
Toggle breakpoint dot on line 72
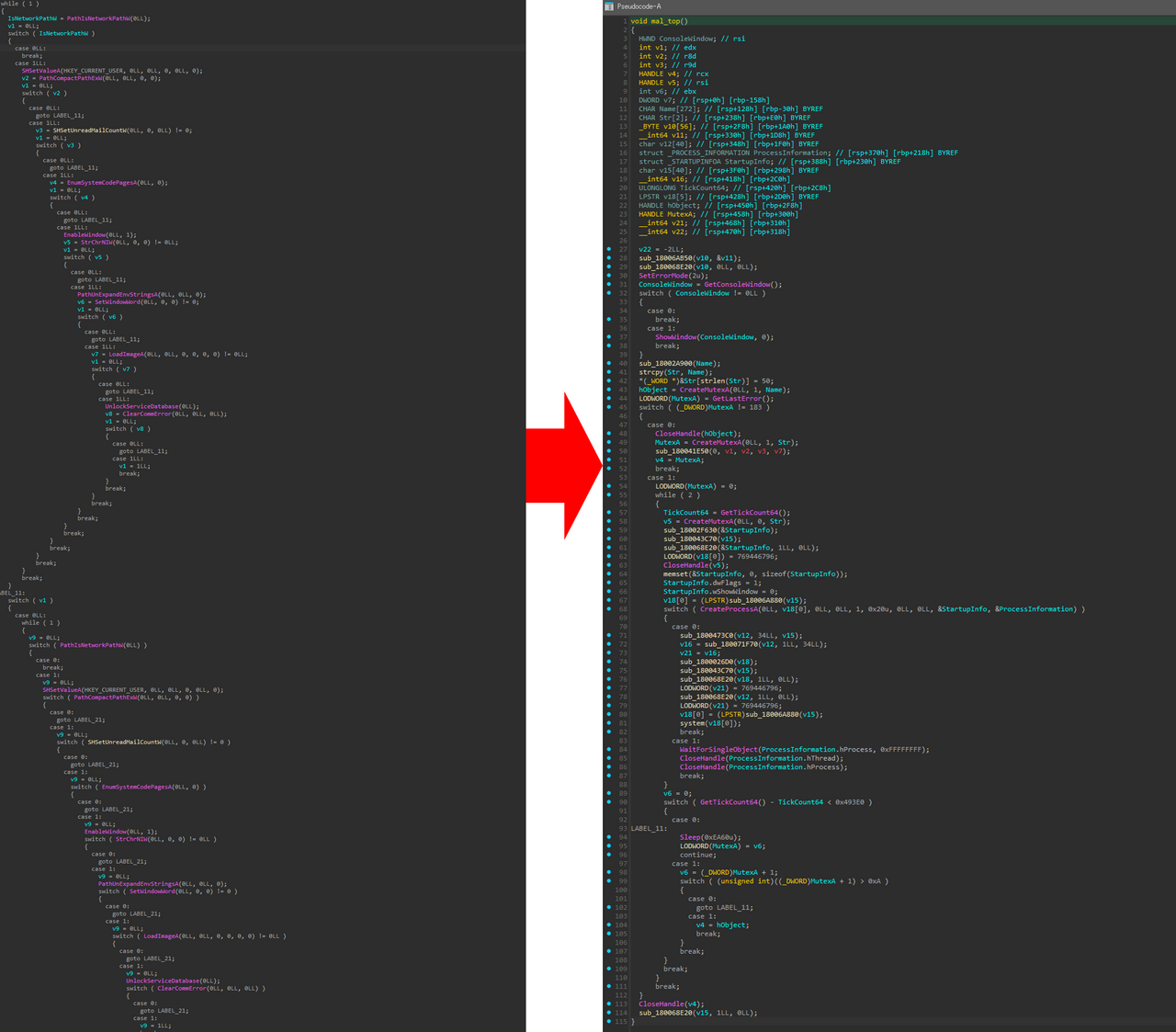click(x=608, y=644)
